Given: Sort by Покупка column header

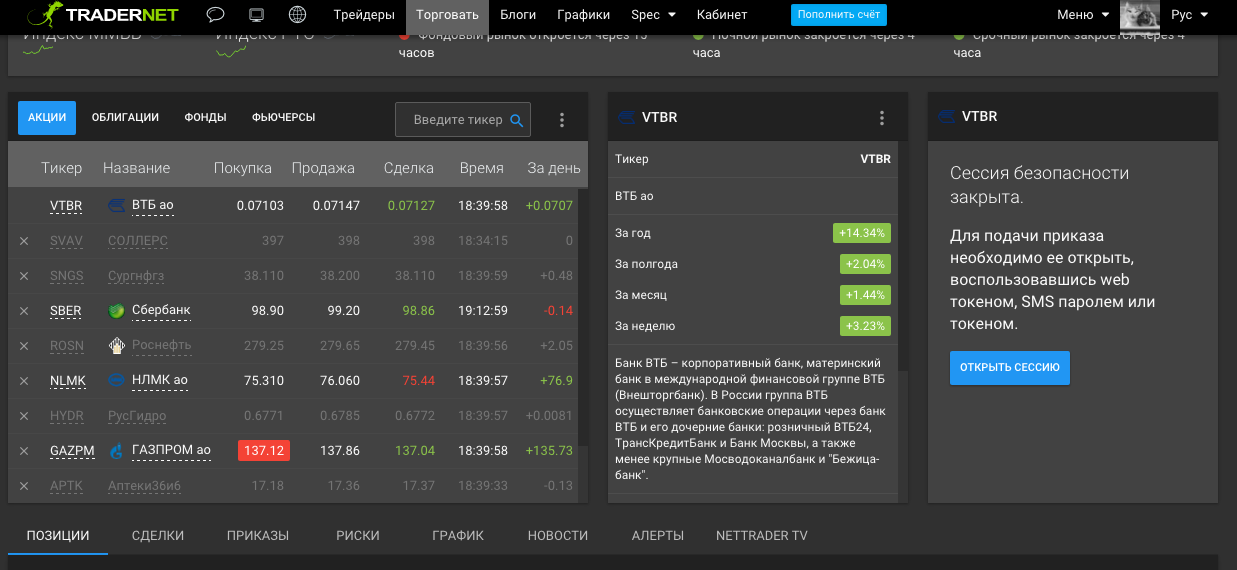Looking at the screenshot, I should (x=243, y=168).
